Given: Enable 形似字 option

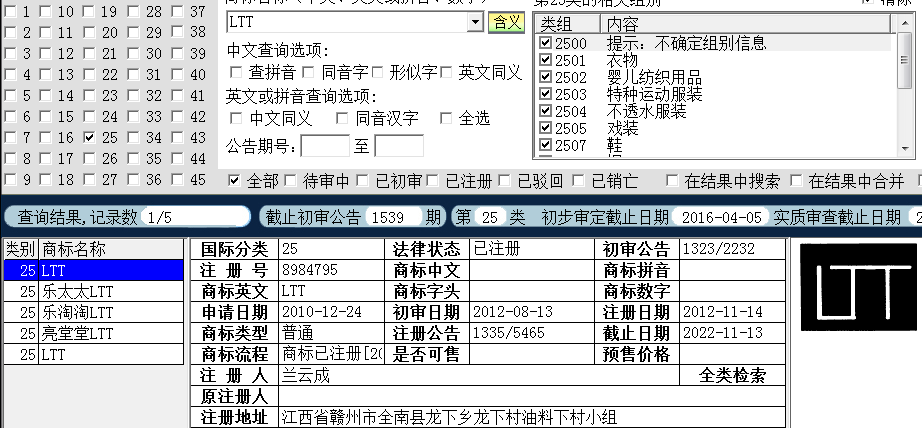Looking at the screenshot, I should pos(377,72).
